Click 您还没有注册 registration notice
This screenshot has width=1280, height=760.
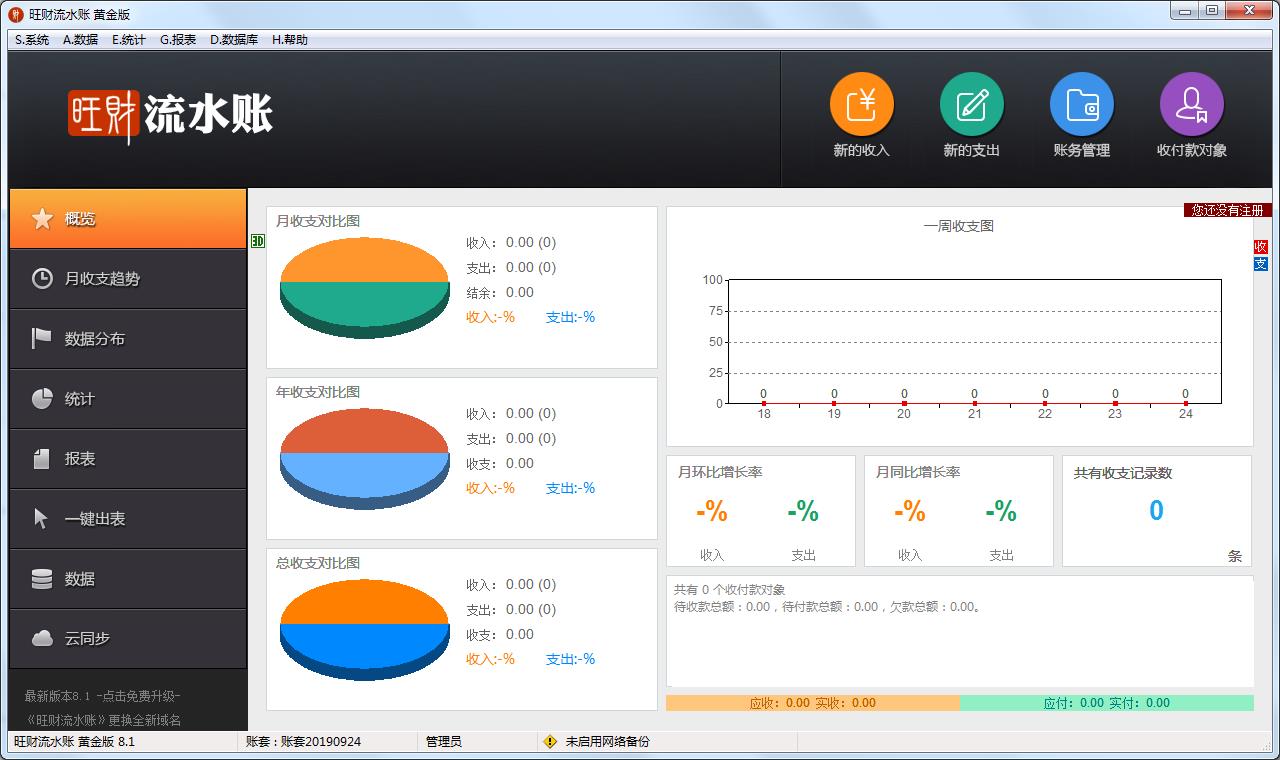[x=1228, y=210]
